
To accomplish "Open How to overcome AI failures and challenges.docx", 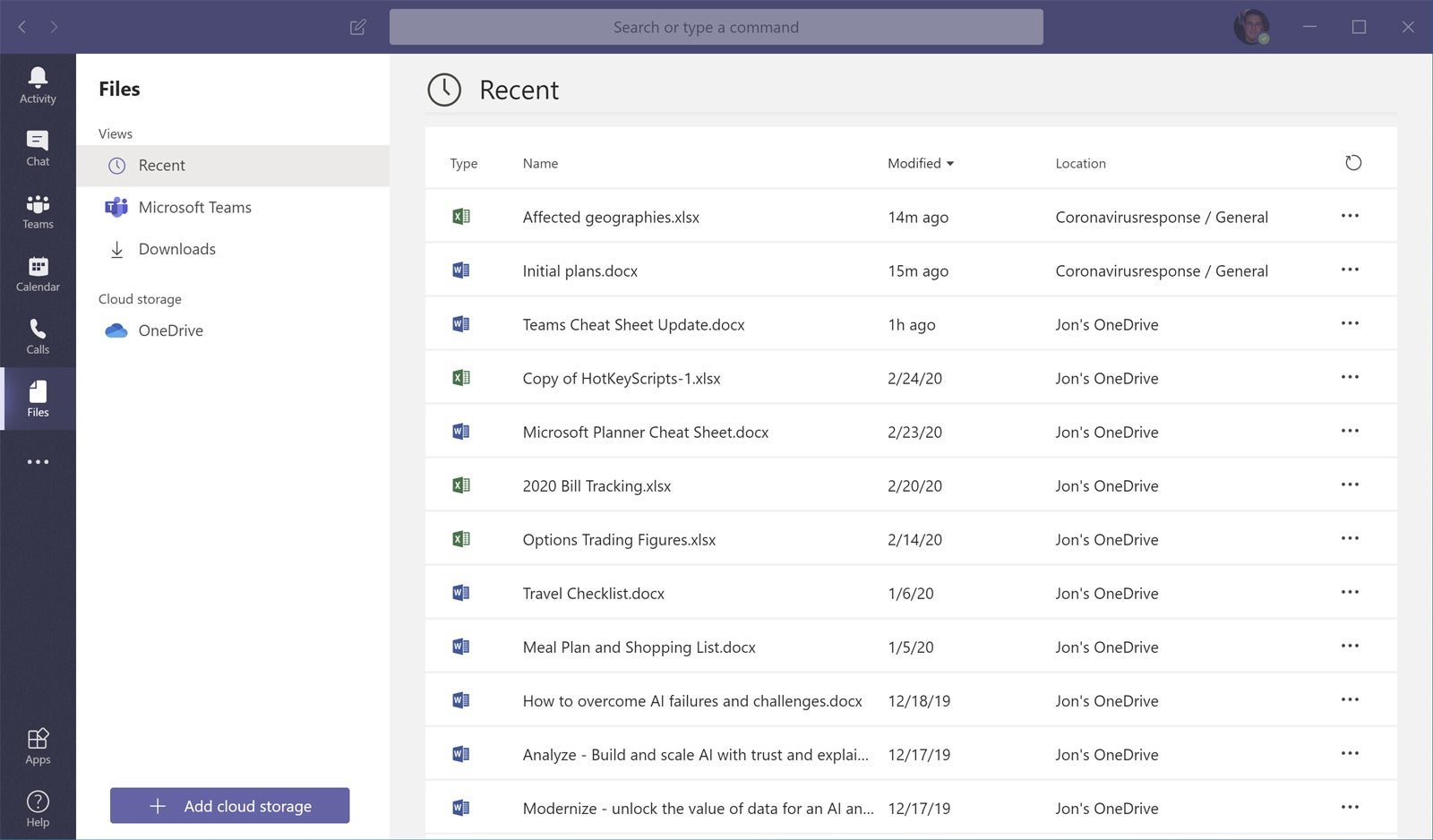I will [692, 700].
